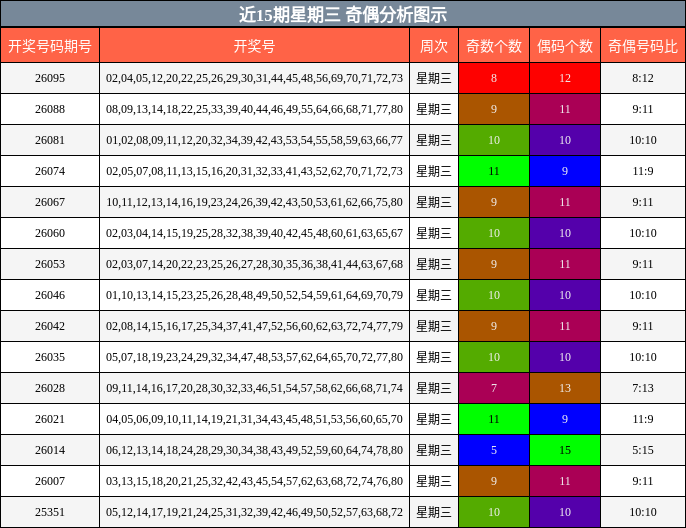
Task: Click draw numbers of issue 26060
Action: click(x=254, y=233)
